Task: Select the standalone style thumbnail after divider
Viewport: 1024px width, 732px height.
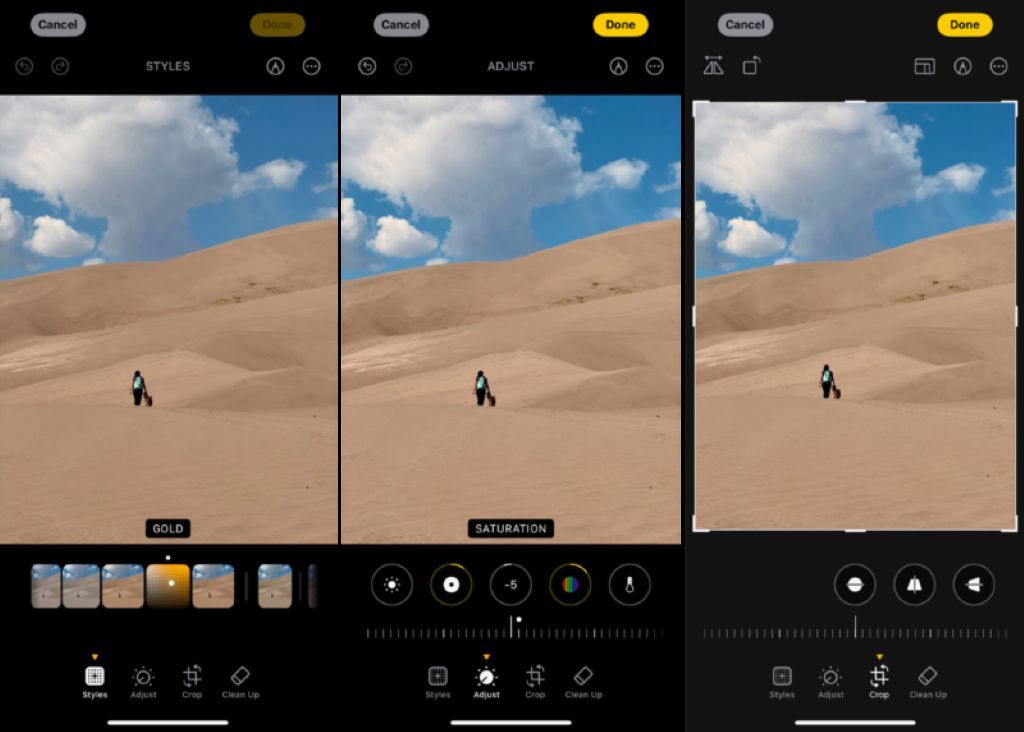Action: (275, 586)
